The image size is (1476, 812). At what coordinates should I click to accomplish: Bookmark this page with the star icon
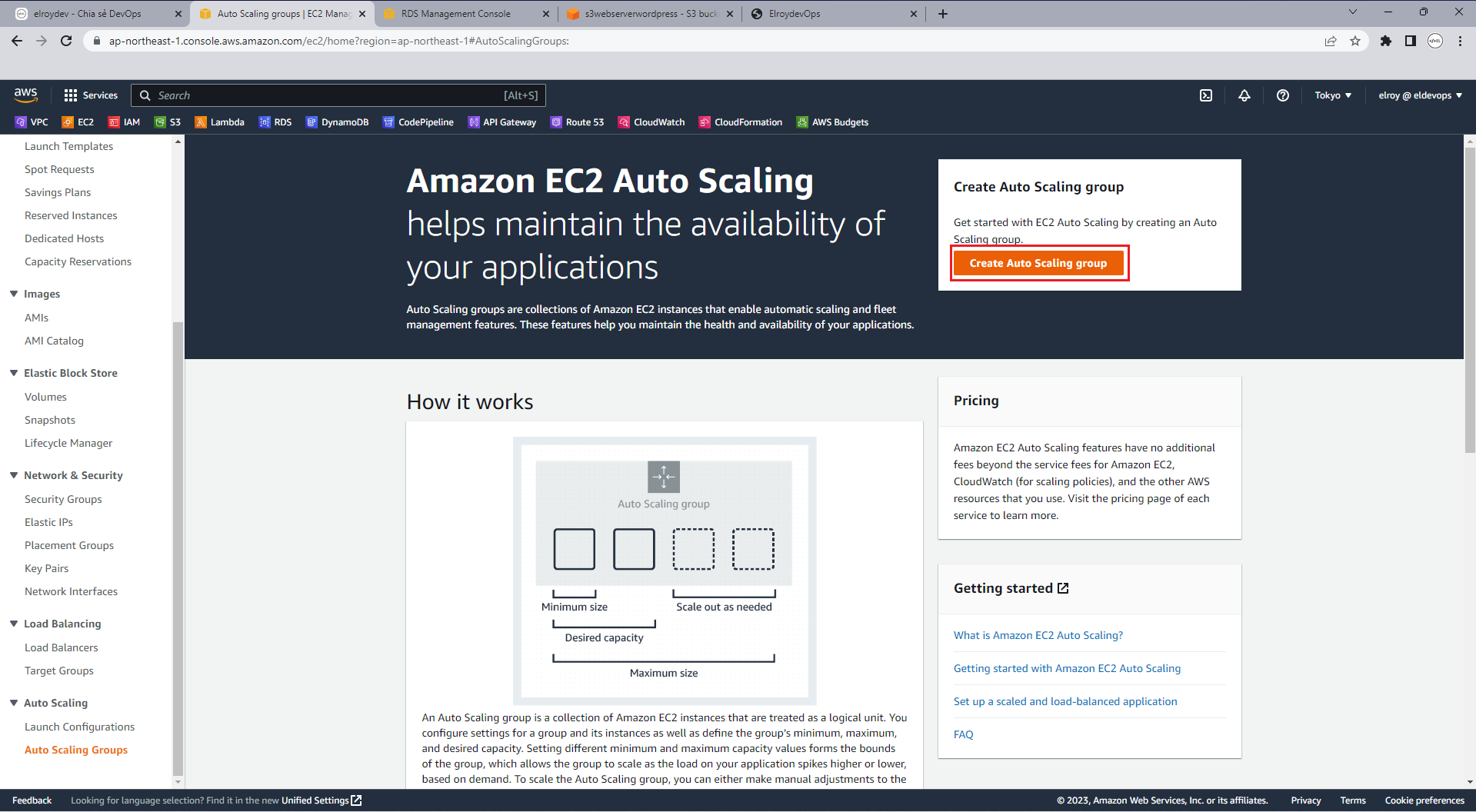[x=1355, y=41]
